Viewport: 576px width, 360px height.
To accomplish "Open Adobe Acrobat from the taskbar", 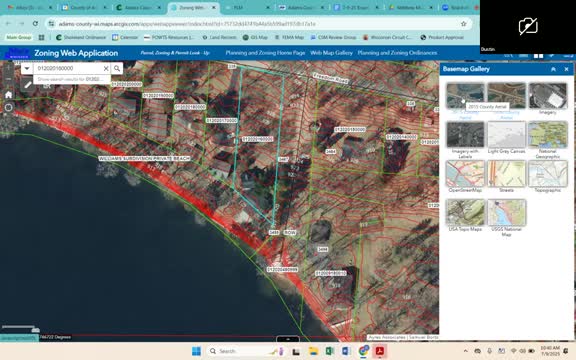I will click(380, 352).
